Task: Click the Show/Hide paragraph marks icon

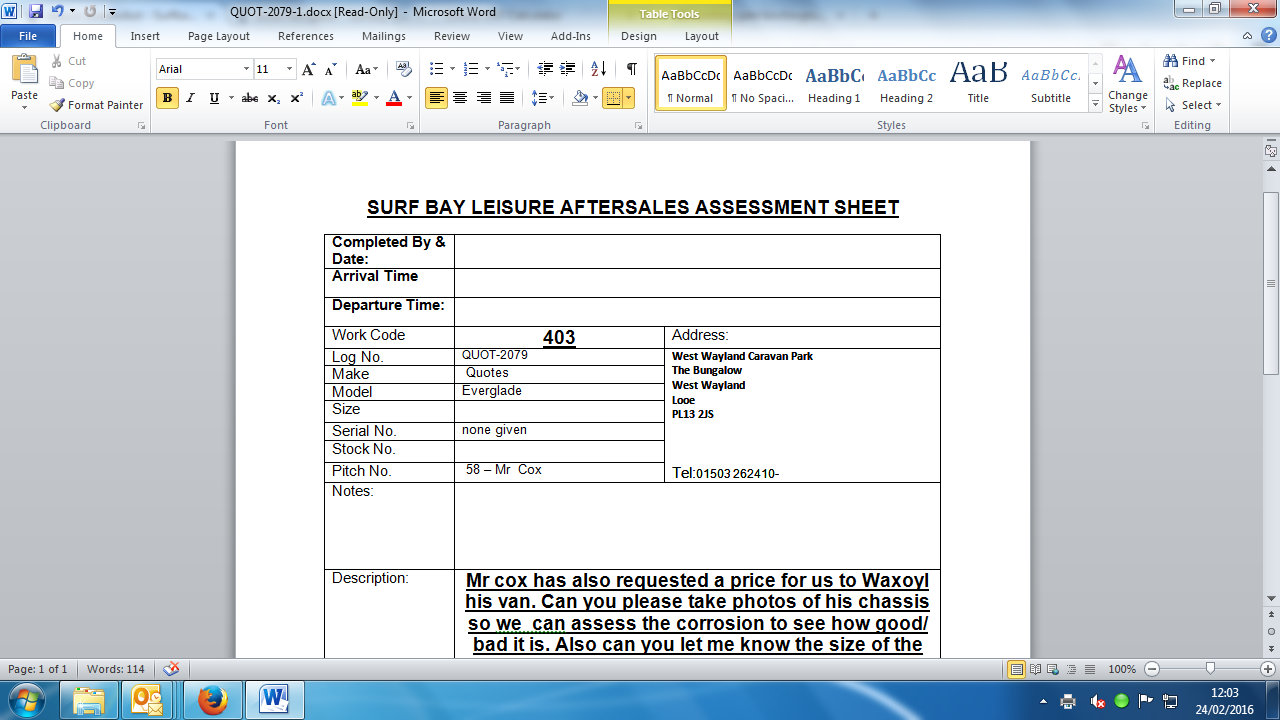Action: [631, 69]
